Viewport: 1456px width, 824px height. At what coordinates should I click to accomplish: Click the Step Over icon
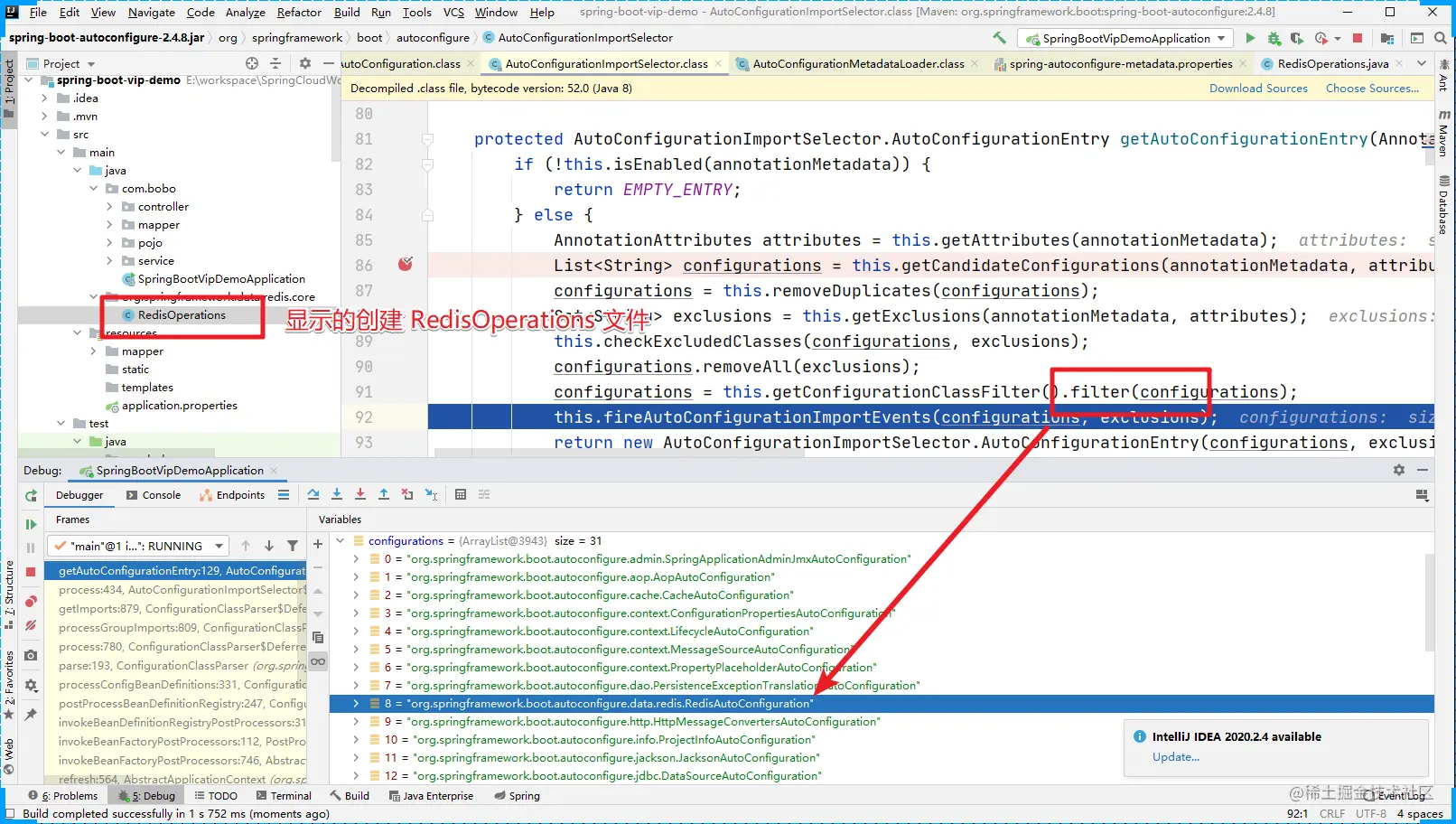pyautogui.click(x=313, y=494)
